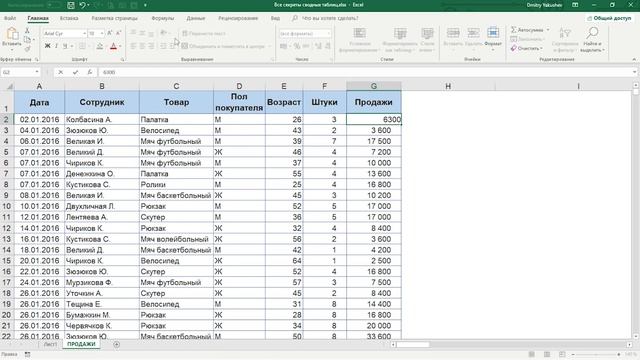
Task: Click the percent style icon
Action: [297, 46]
